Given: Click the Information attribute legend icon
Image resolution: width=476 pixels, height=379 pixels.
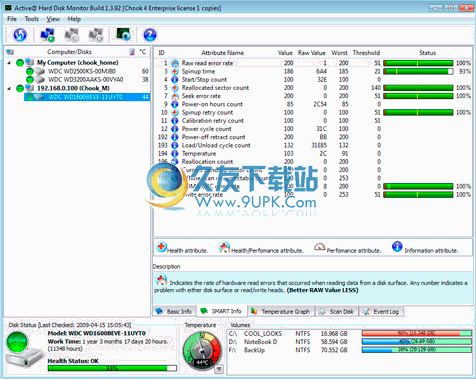Looking at the screenshot, I should (x=397, y=247).
